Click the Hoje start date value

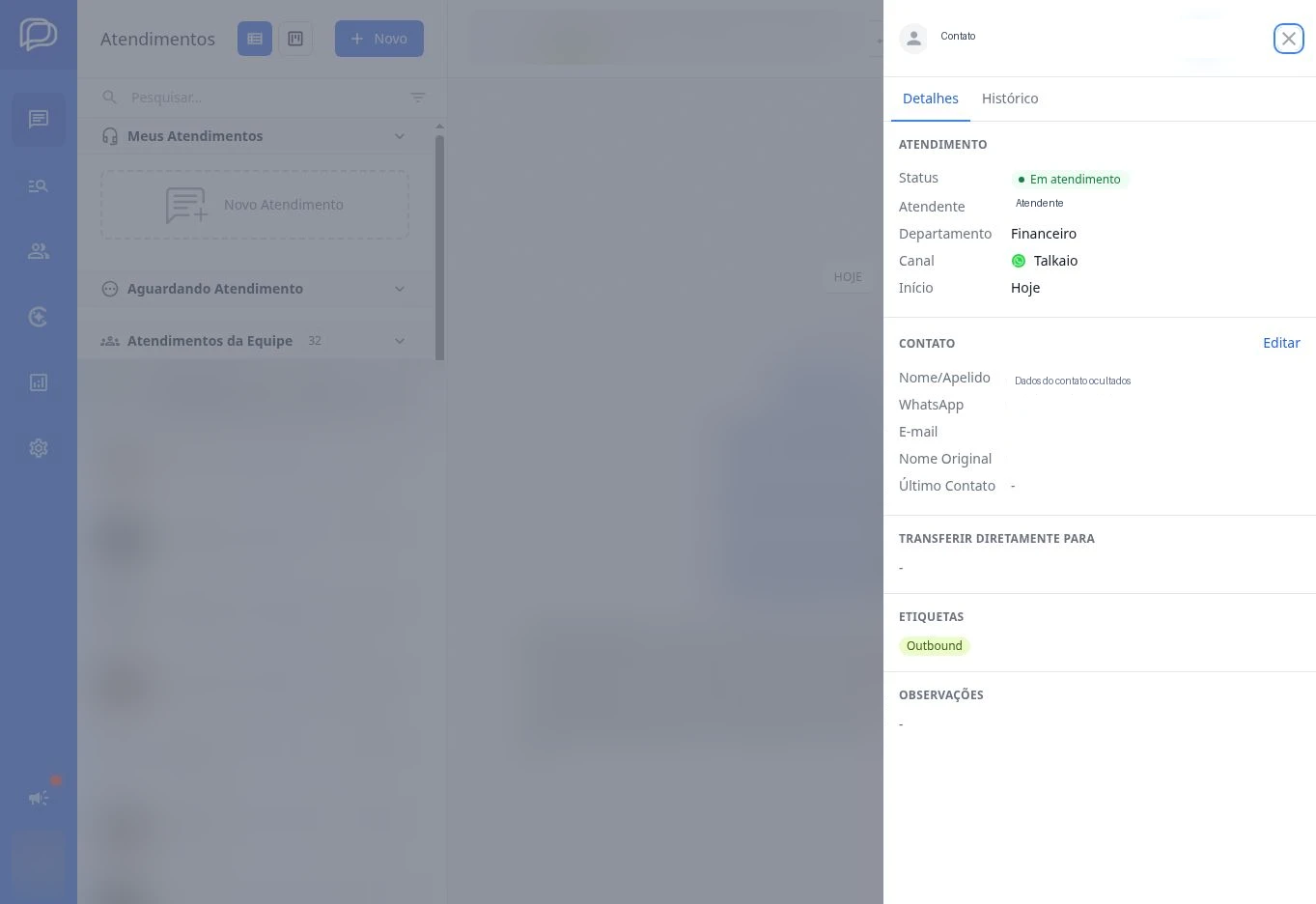tap(1025, 288)
